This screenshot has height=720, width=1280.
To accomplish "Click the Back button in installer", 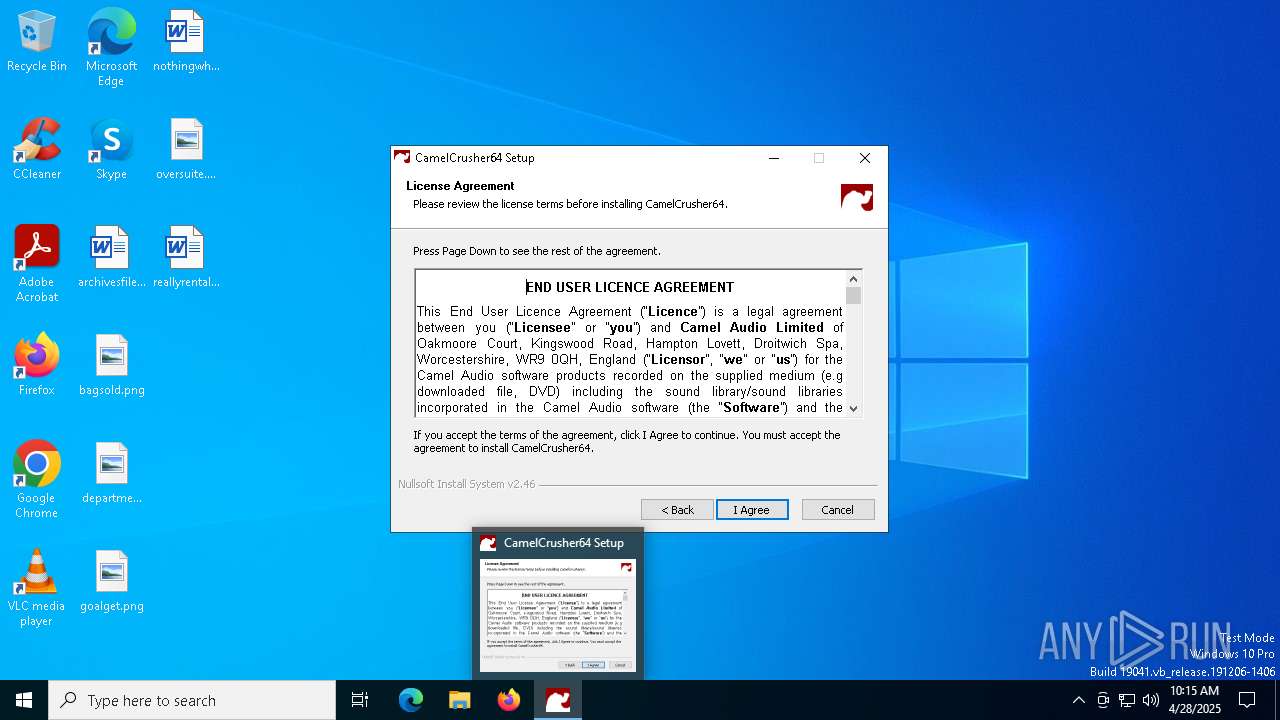I will 677,510.
